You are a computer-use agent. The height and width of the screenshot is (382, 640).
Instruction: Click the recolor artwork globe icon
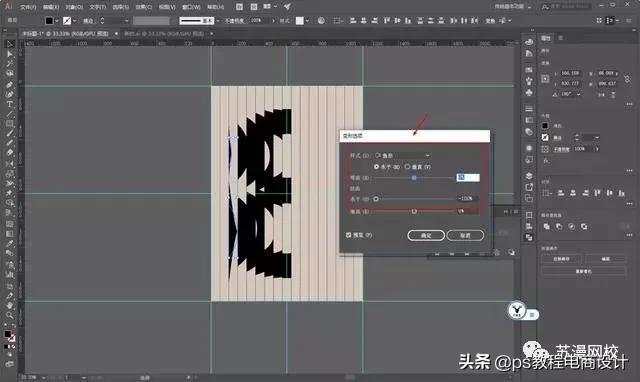click(x=321, y=20)
